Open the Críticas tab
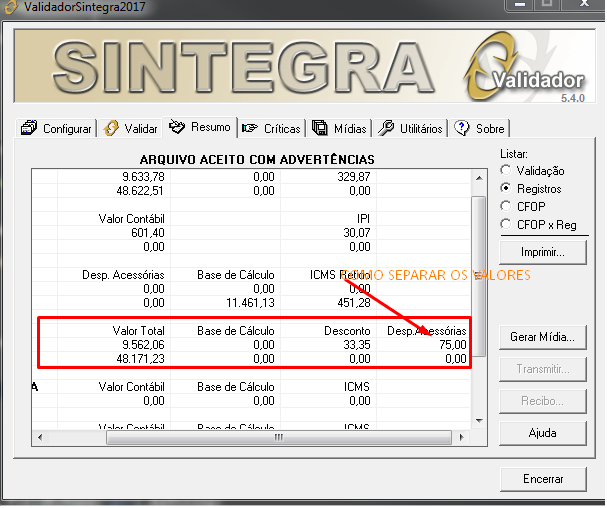The height and width of the screenshot is (508, 607). click(x=271, y=128)
